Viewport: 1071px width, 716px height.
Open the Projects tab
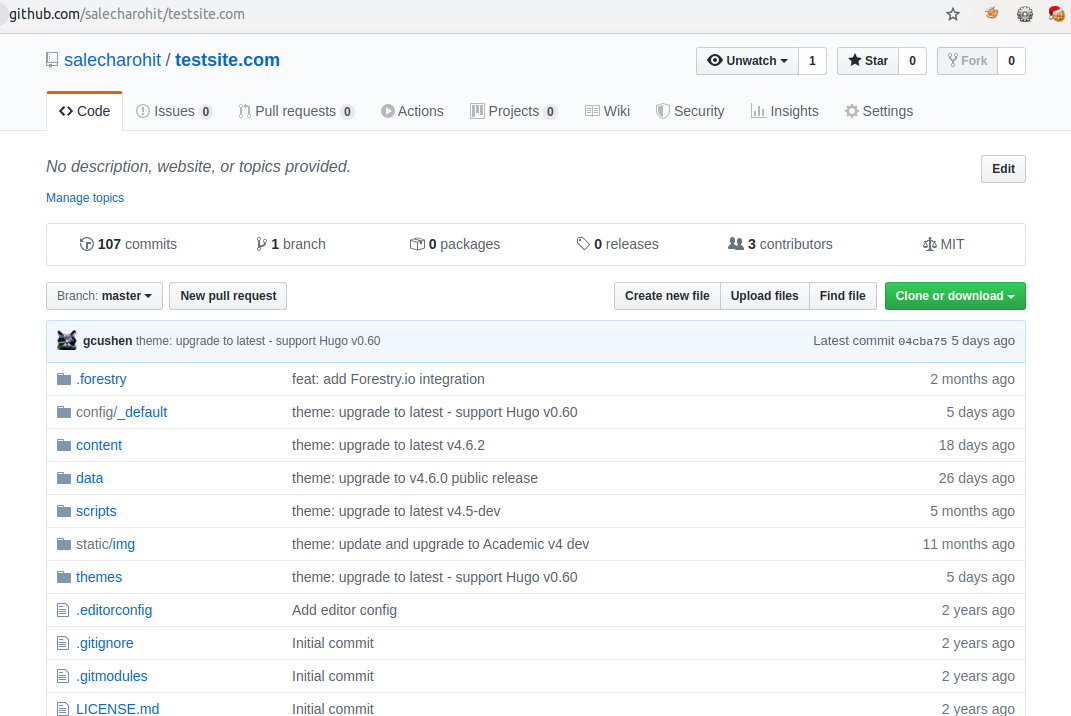(514, 111)
